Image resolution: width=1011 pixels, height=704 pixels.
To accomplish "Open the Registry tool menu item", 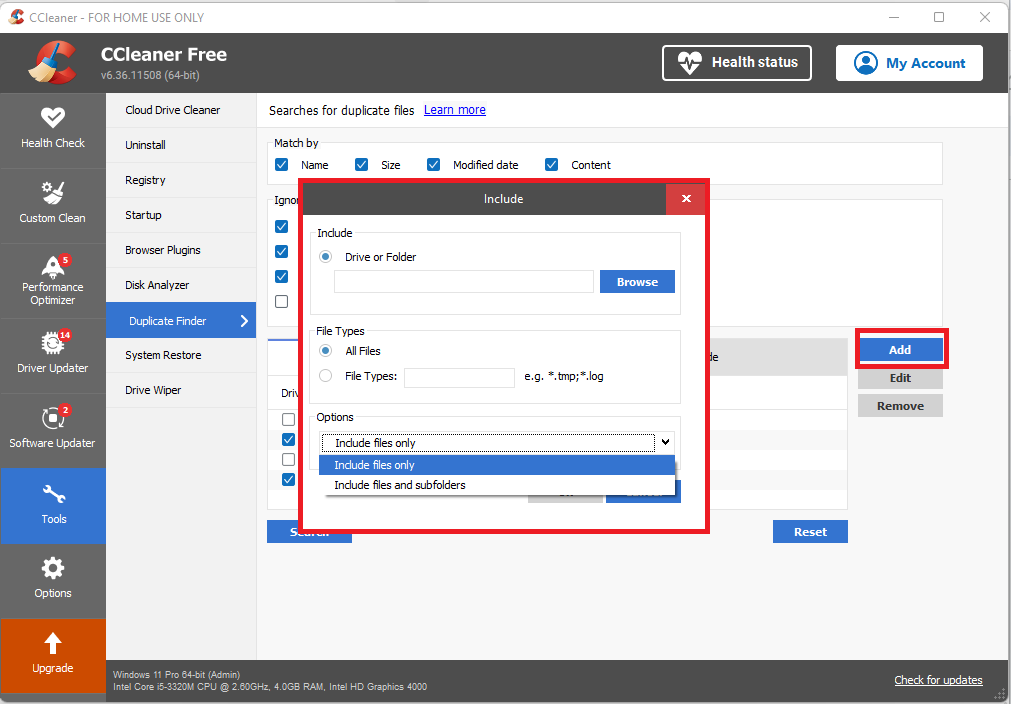I will point(145,180).
